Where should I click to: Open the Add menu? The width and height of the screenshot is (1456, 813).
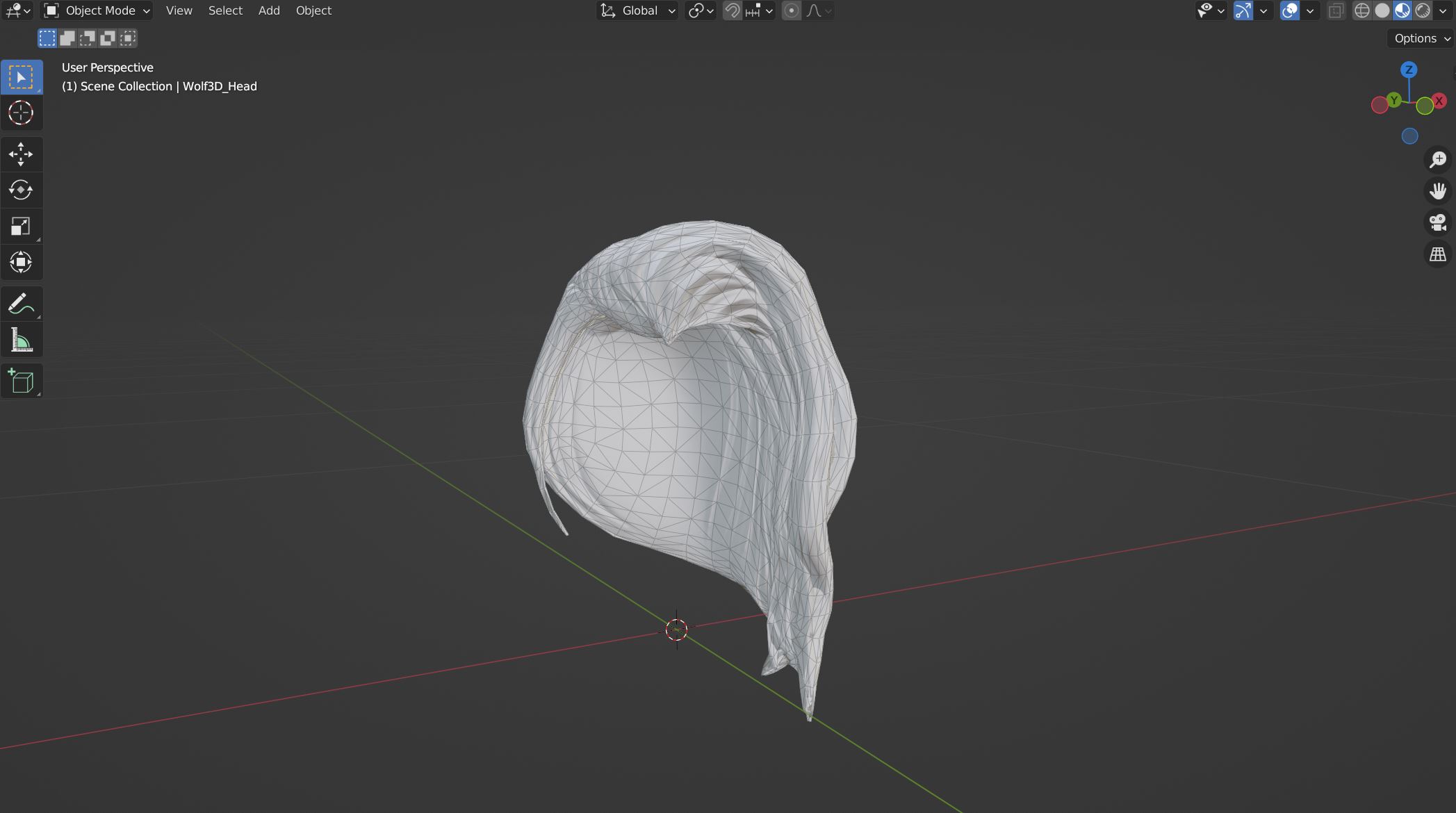point(269,10)
